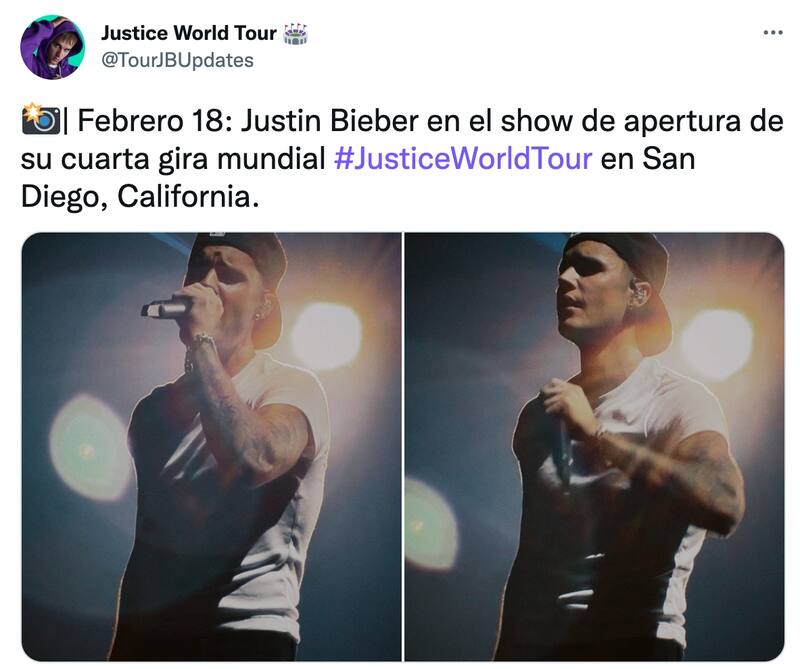Click the green lens flare in left photo
Viewport: 800px width, 669px height.
tap(89, 447)
